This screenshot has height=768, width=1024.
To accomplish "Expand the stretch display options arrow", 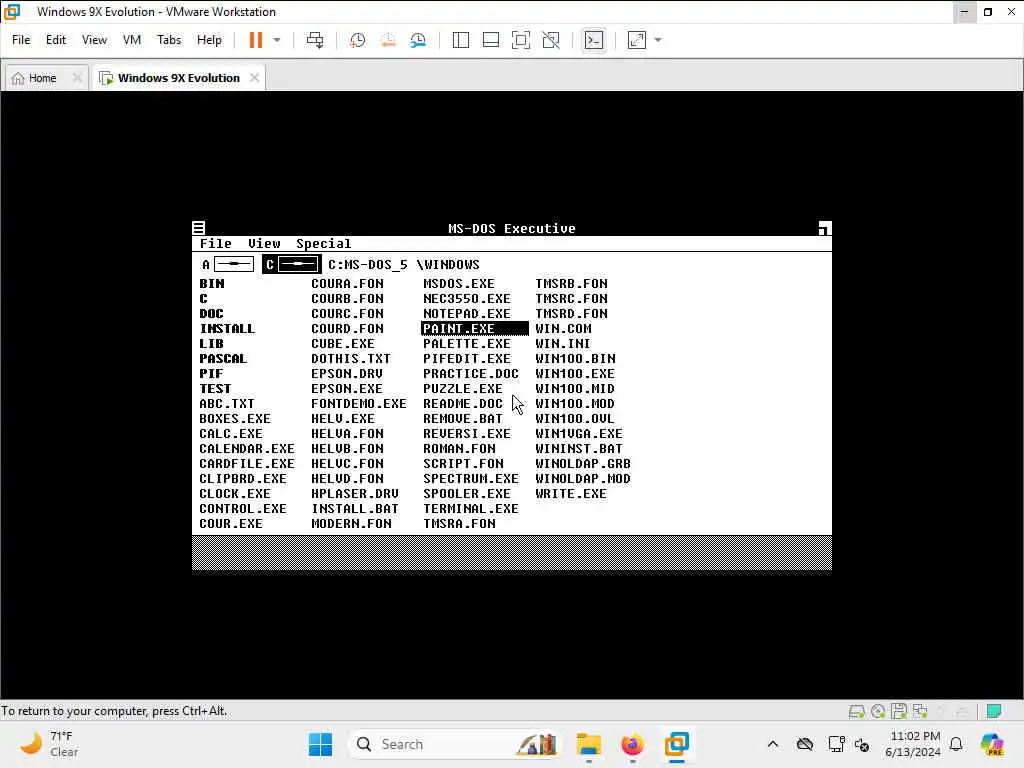I will coord(658,40).
